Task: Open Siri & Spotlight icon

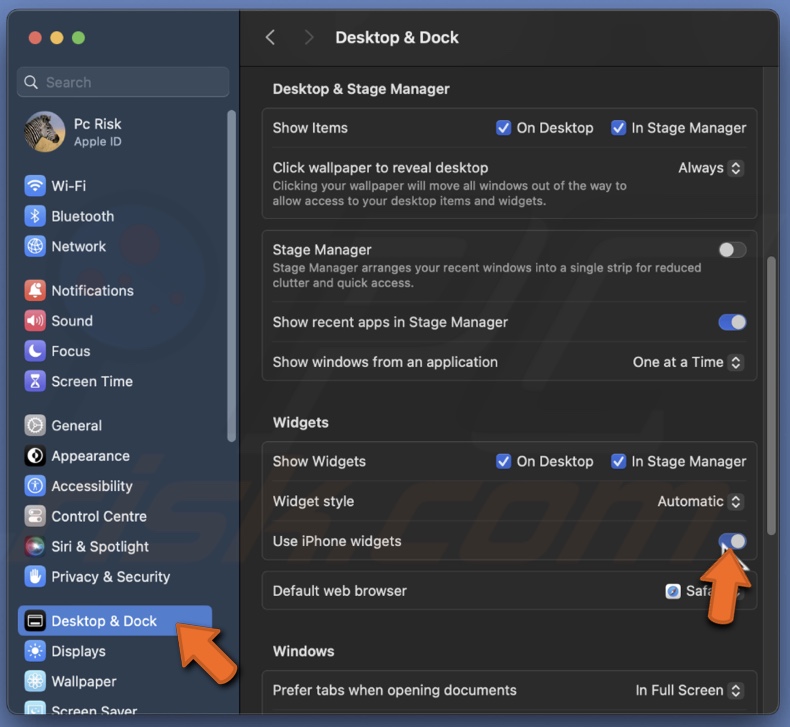Action: [35, 547]
